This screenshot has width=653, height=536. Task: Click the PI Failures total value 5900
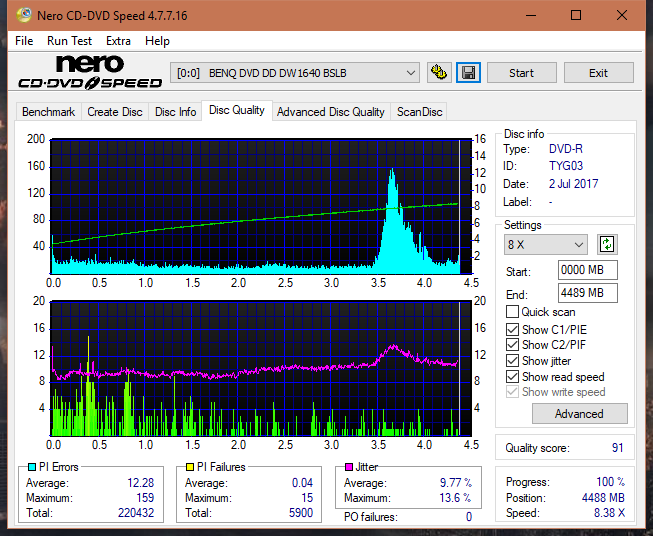tap(301, 513)
